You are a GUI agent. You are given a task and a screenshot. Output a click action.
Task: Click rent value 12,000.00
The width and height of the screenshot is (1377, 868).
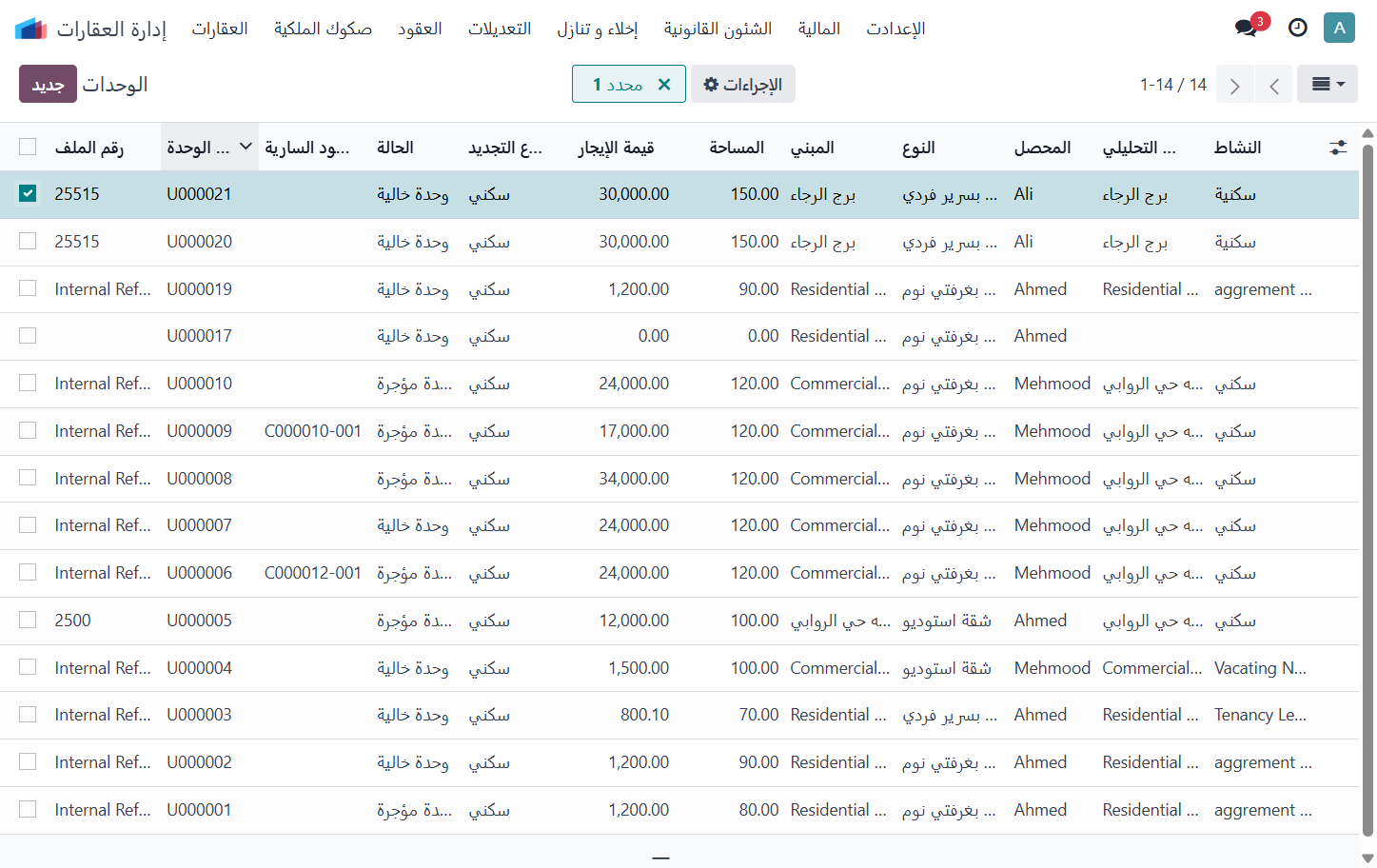(634, 621)
